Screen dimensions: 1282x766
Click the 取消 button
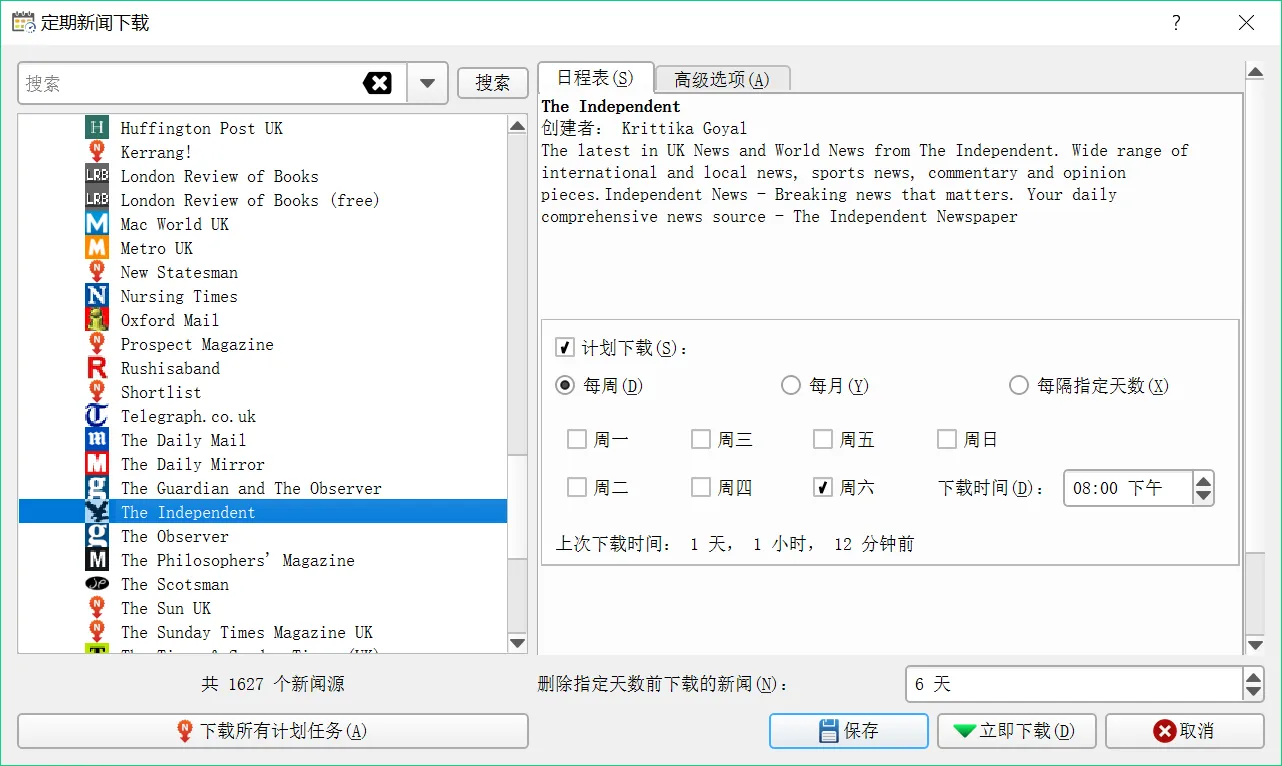tap(1185, 731)
